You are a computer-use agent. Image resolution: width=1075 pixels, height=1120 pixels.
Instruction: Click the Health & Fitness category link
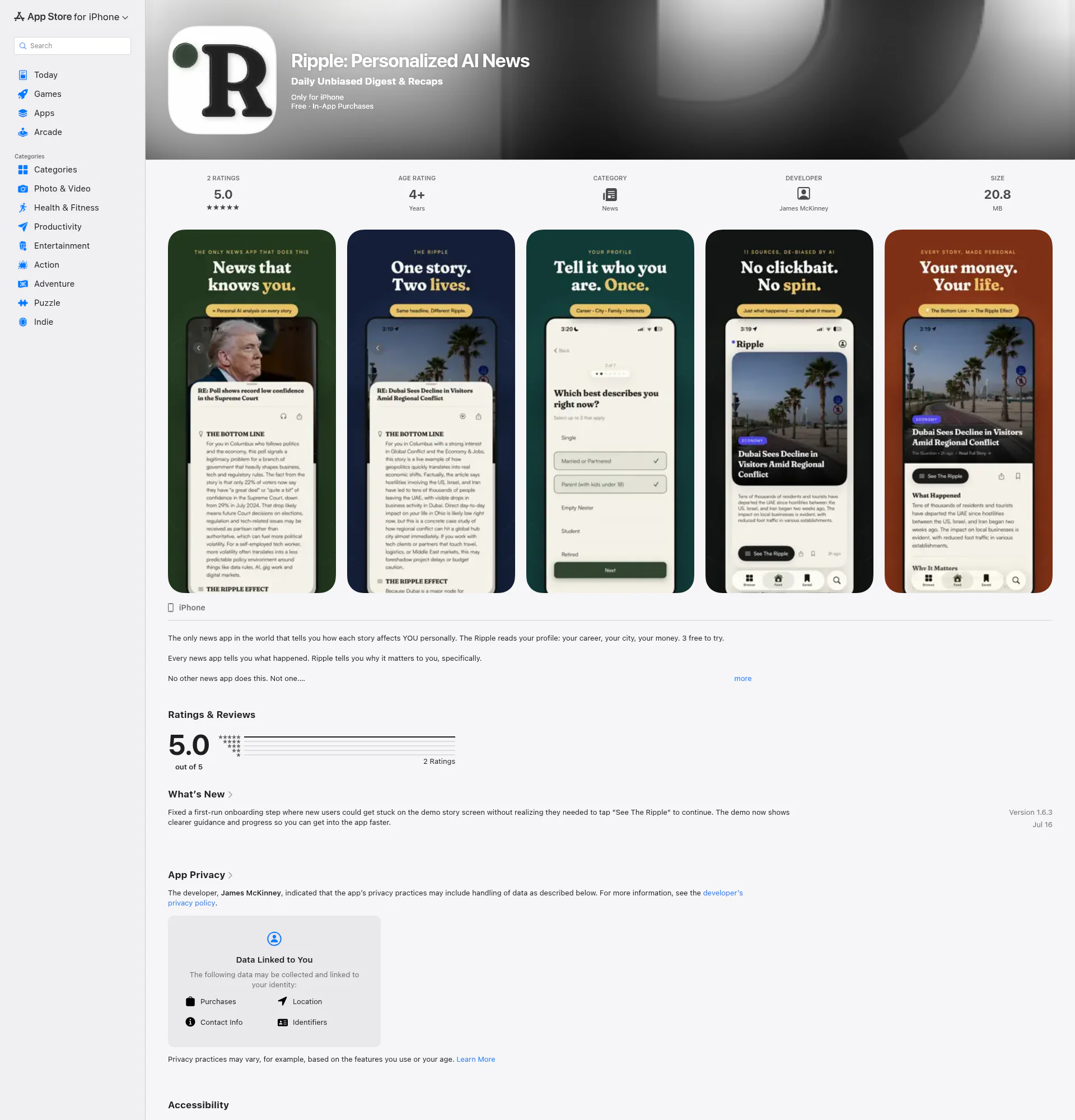coord(66,208)
